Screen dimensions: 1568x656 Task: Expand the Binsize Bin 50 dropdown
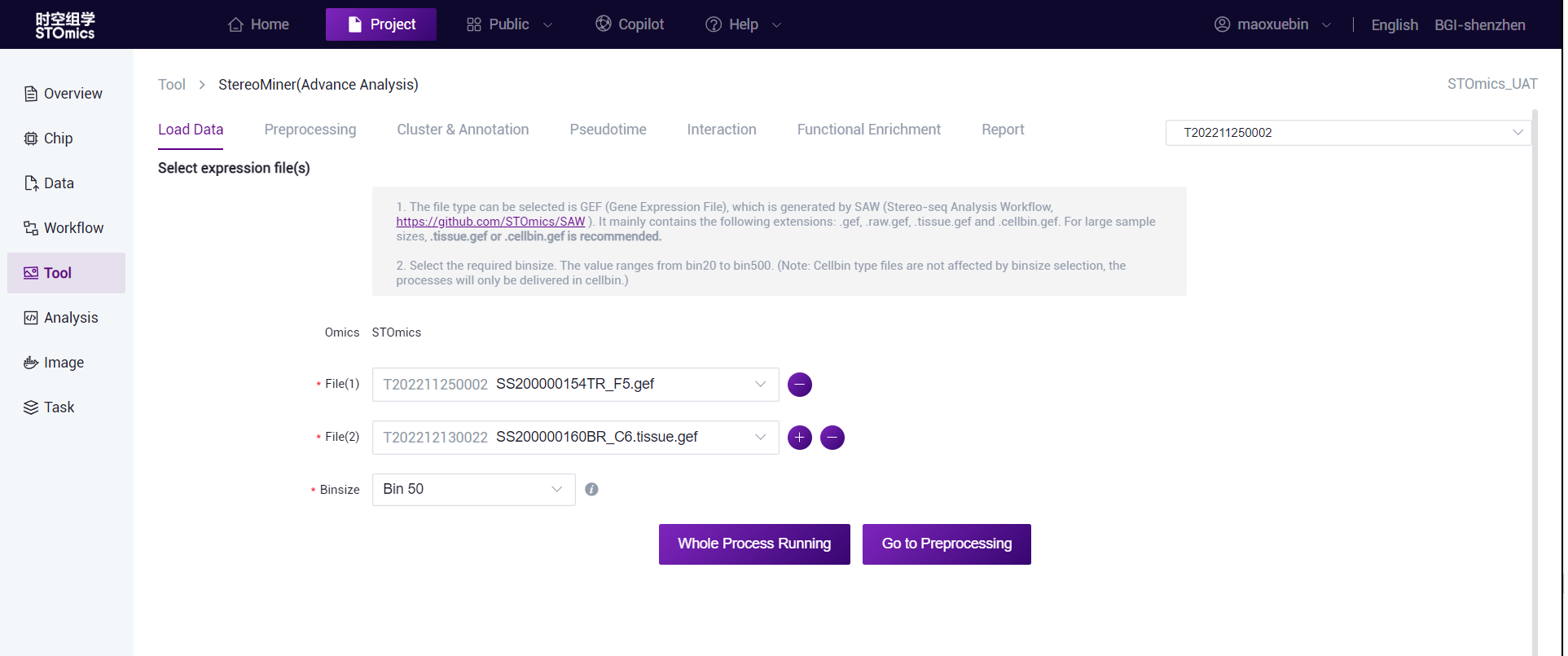tap(473, 489)
